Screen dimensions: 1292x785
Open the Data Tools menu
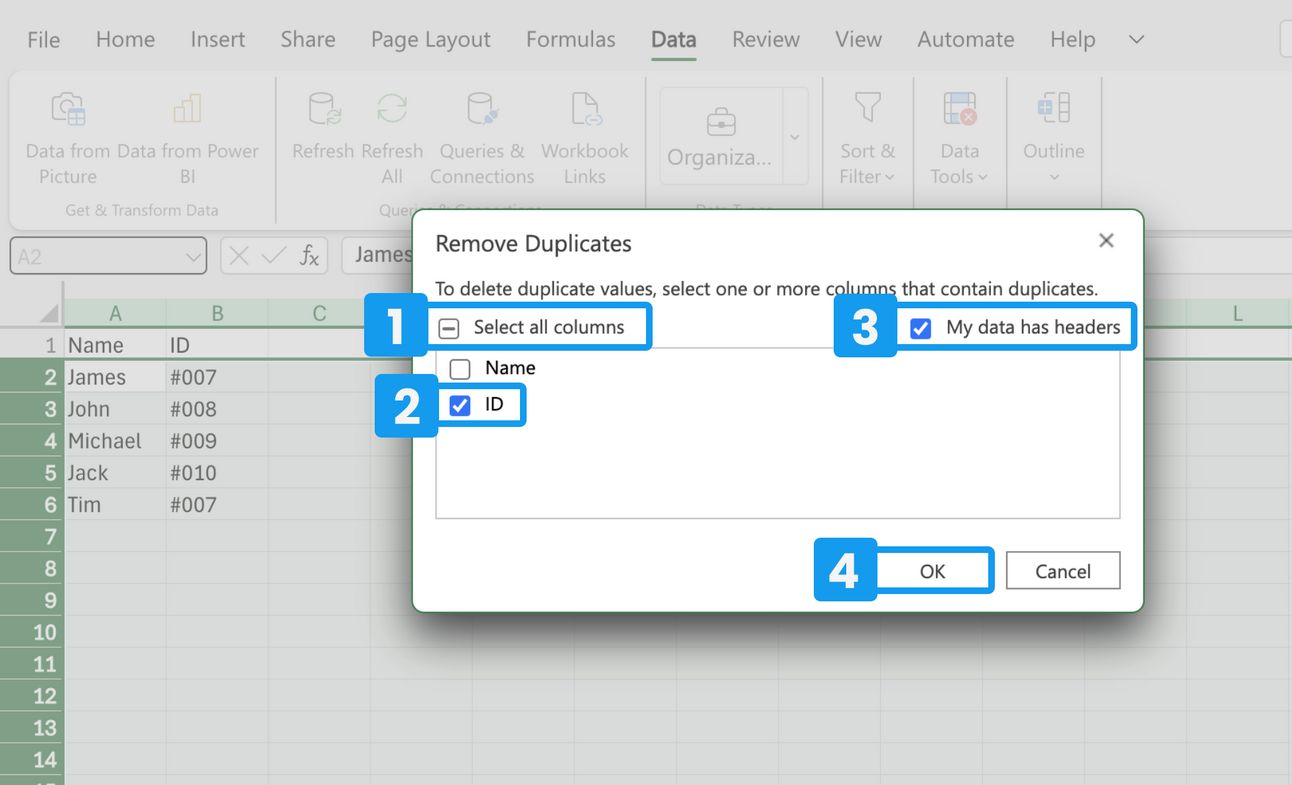pos(959,138)
